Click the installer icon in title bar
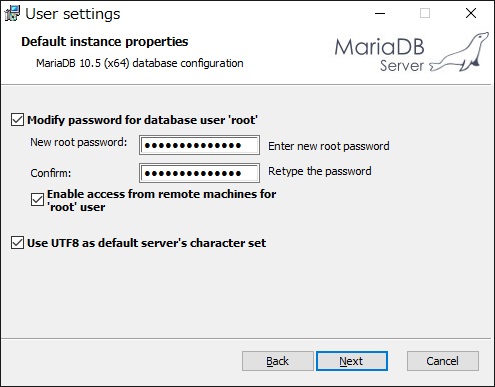495x387 pixels. coord(12,13)
